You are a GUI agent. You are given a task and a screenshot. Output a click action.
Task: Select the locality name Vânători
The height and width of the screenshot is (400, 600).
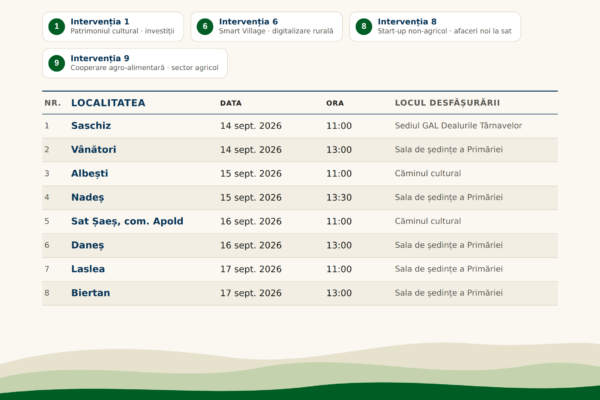click(94, 150)
